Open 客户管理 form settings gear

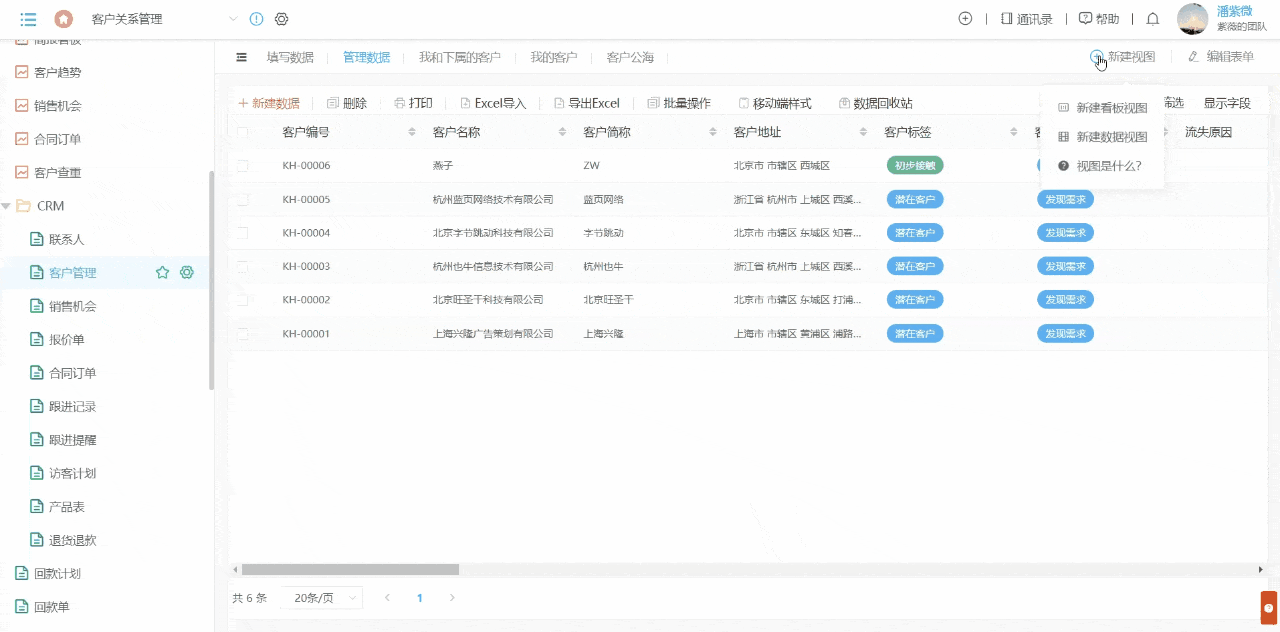point(186,272)
